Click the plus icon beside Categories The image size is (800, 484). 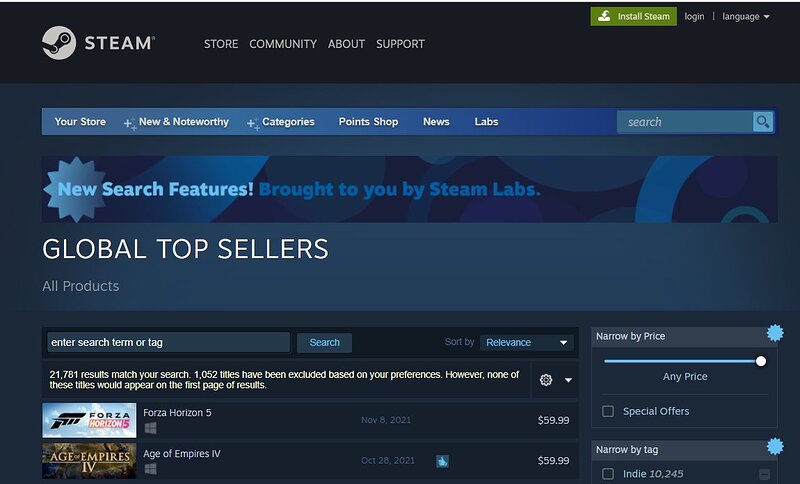coord(253,123)
